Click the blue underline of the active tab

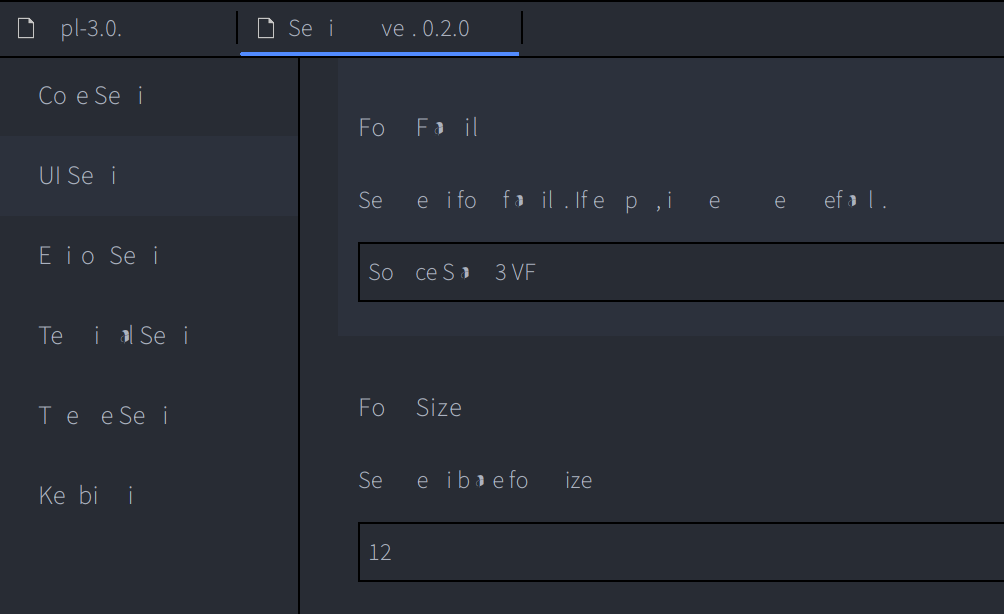pos(380,52)
